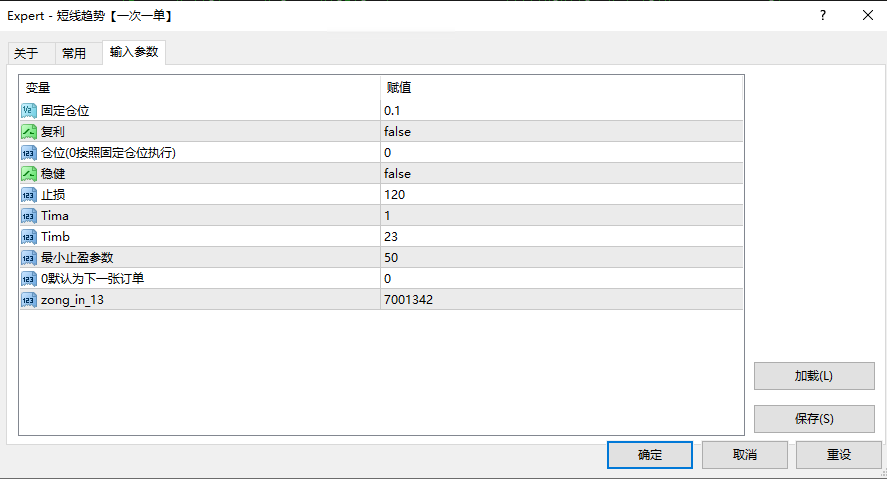
Task: Click the icon beside zong_in_13
Action: 28,300
